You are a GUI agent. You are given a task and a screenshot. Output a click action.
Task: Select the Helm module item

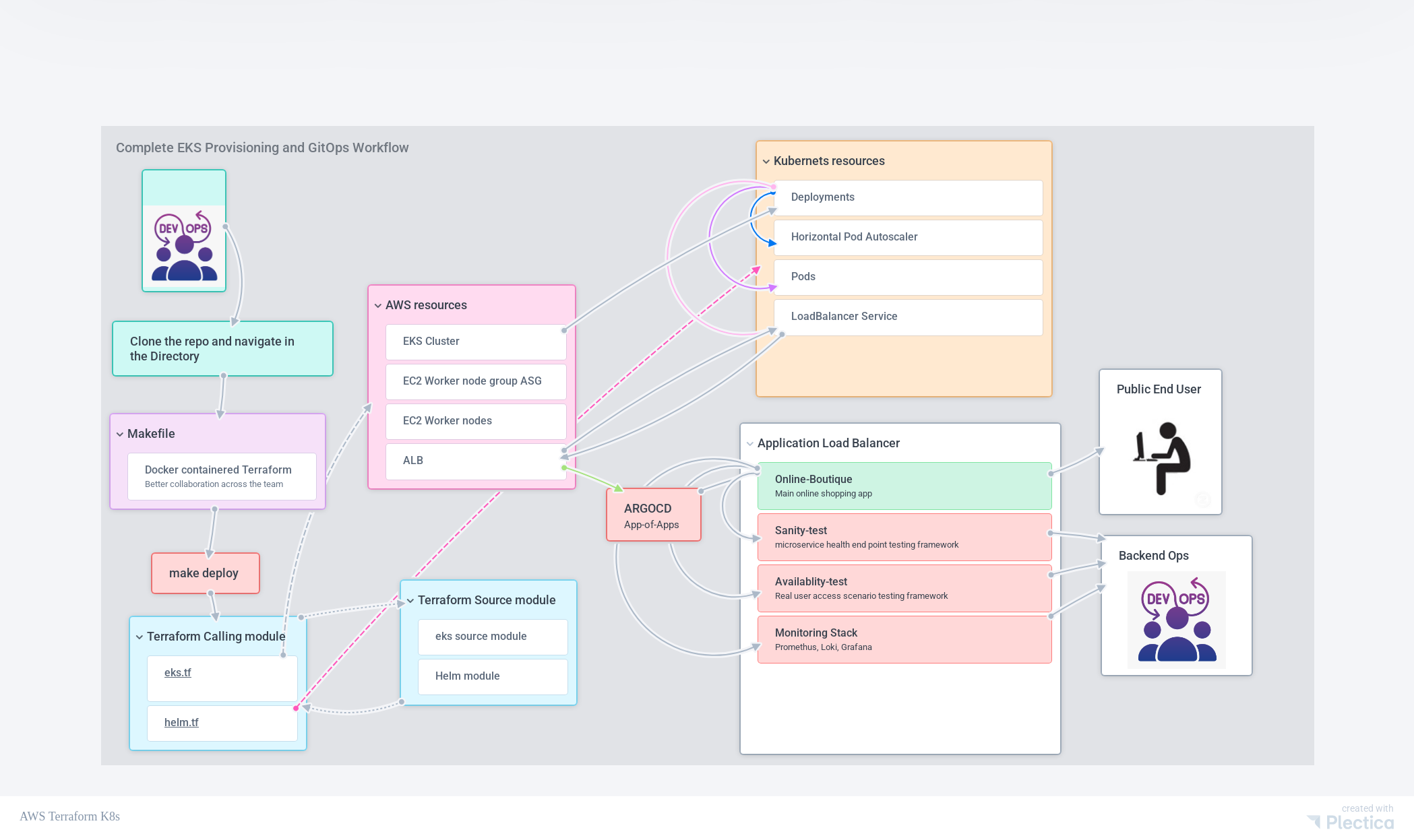492,676
